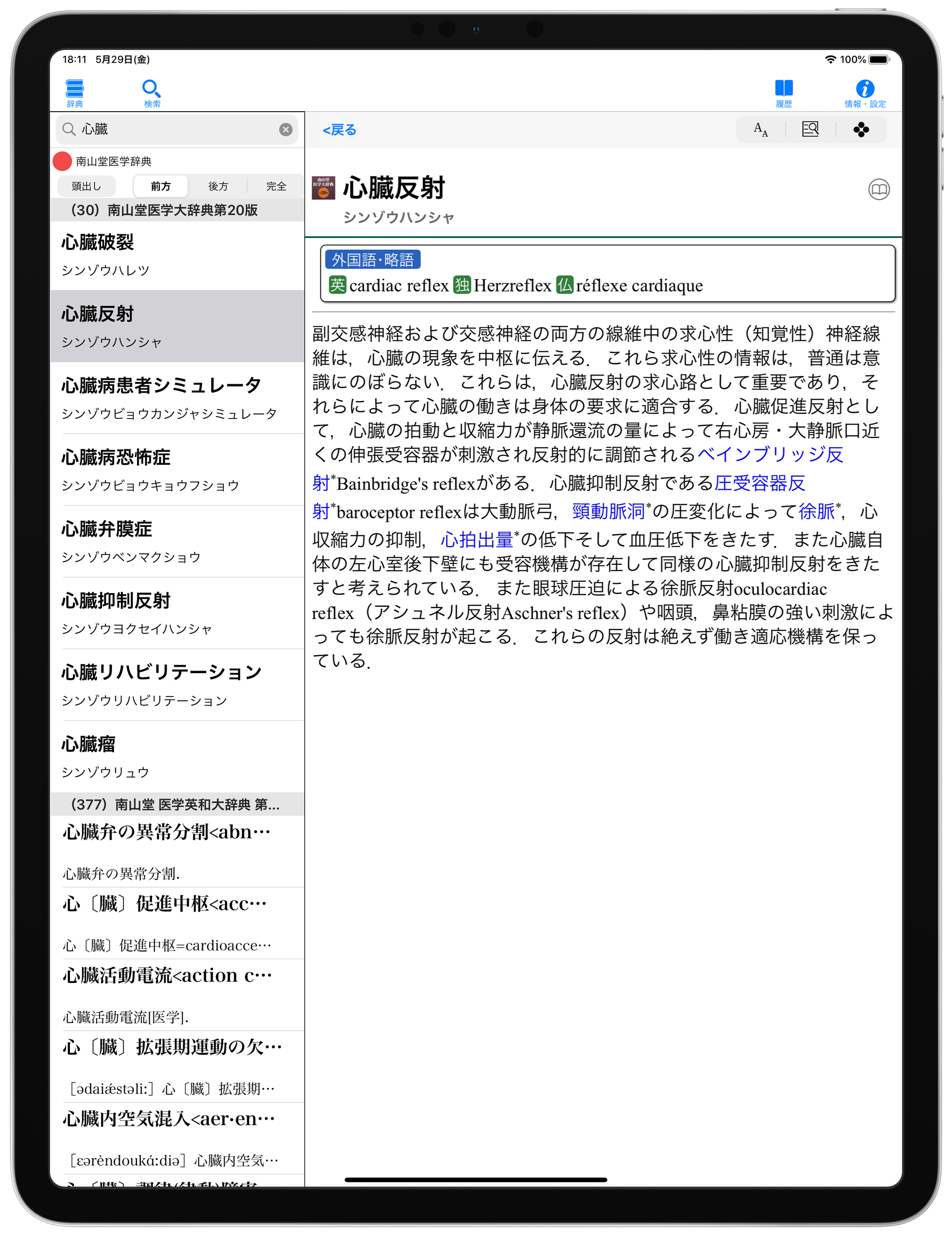
Task: Switch to 前方 match mode
Action: [x=160, y=186]
